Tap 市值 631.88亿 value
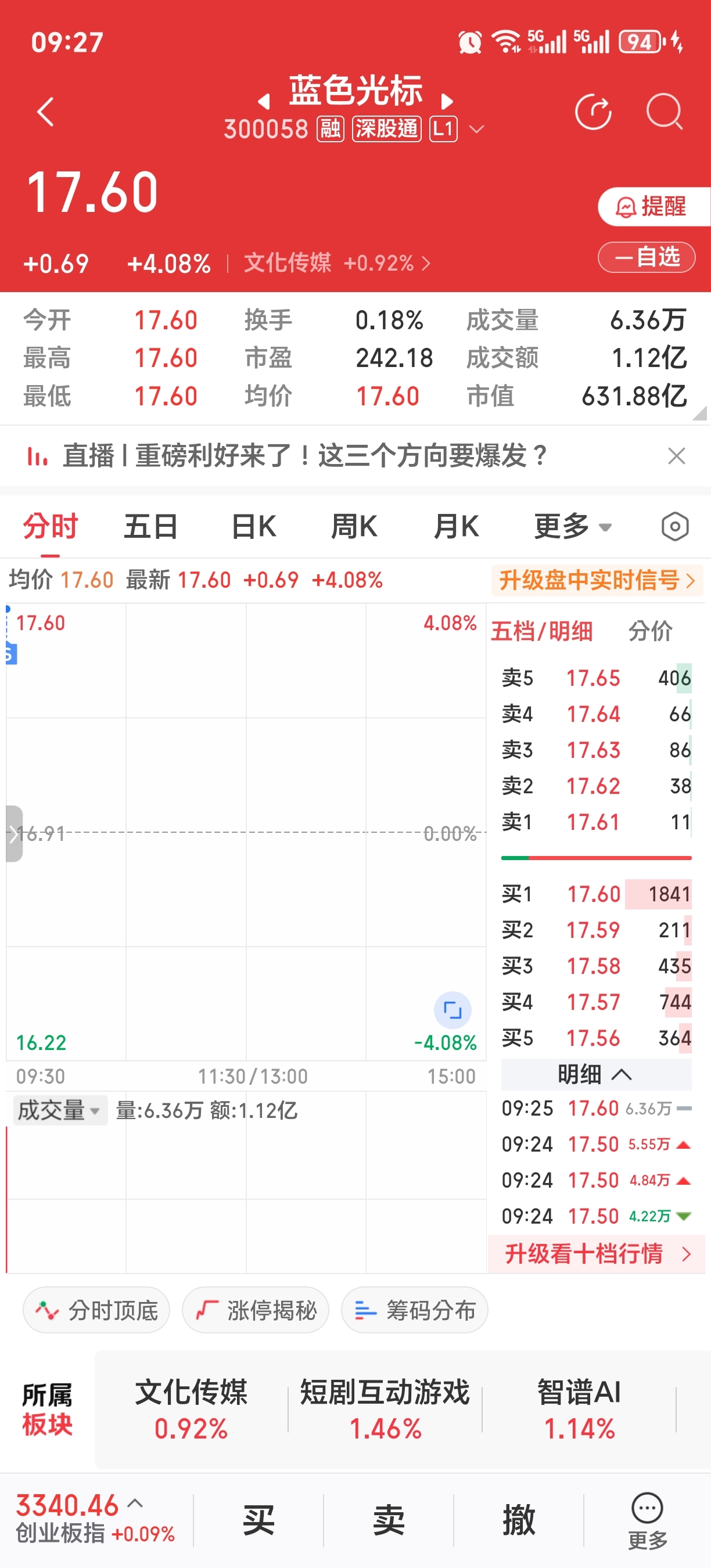Viewport: 711px width, 1568px height. tap(634, 396)
